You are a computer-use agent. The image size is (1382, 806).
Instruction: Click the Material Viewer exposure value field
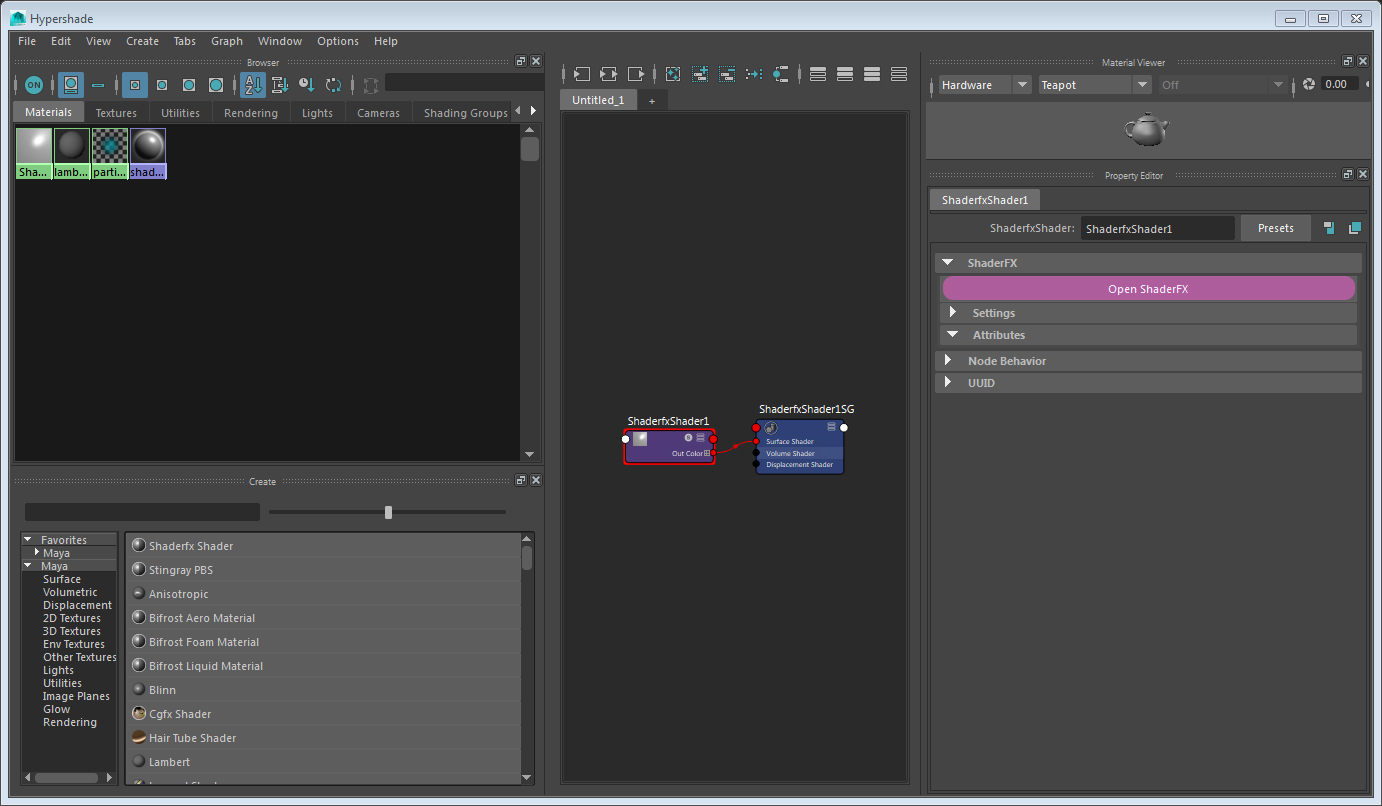click(x=1342, y=84)
